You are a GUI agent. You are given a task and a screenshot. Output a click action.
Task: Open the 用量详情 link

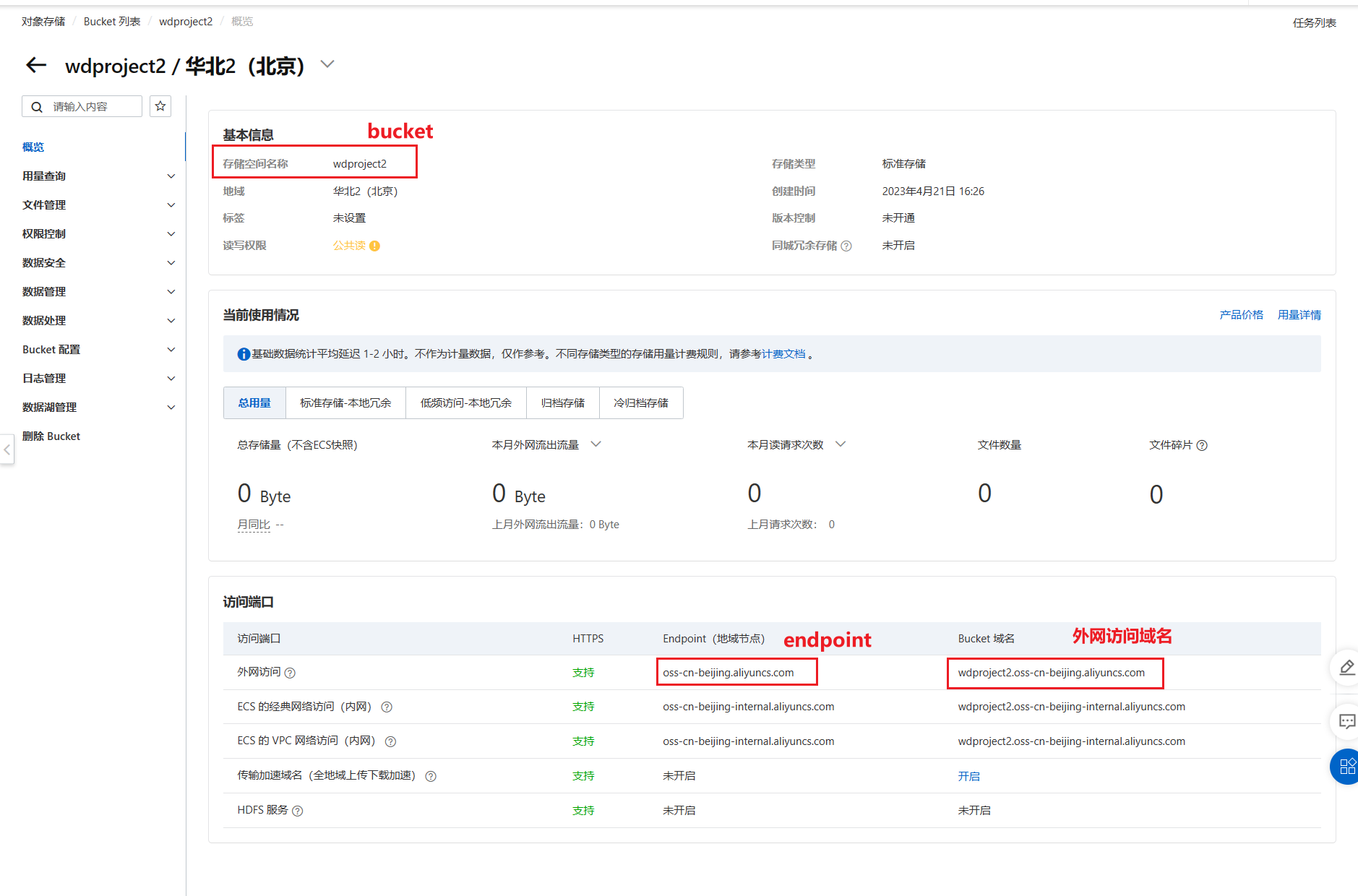click(1299, 315)
